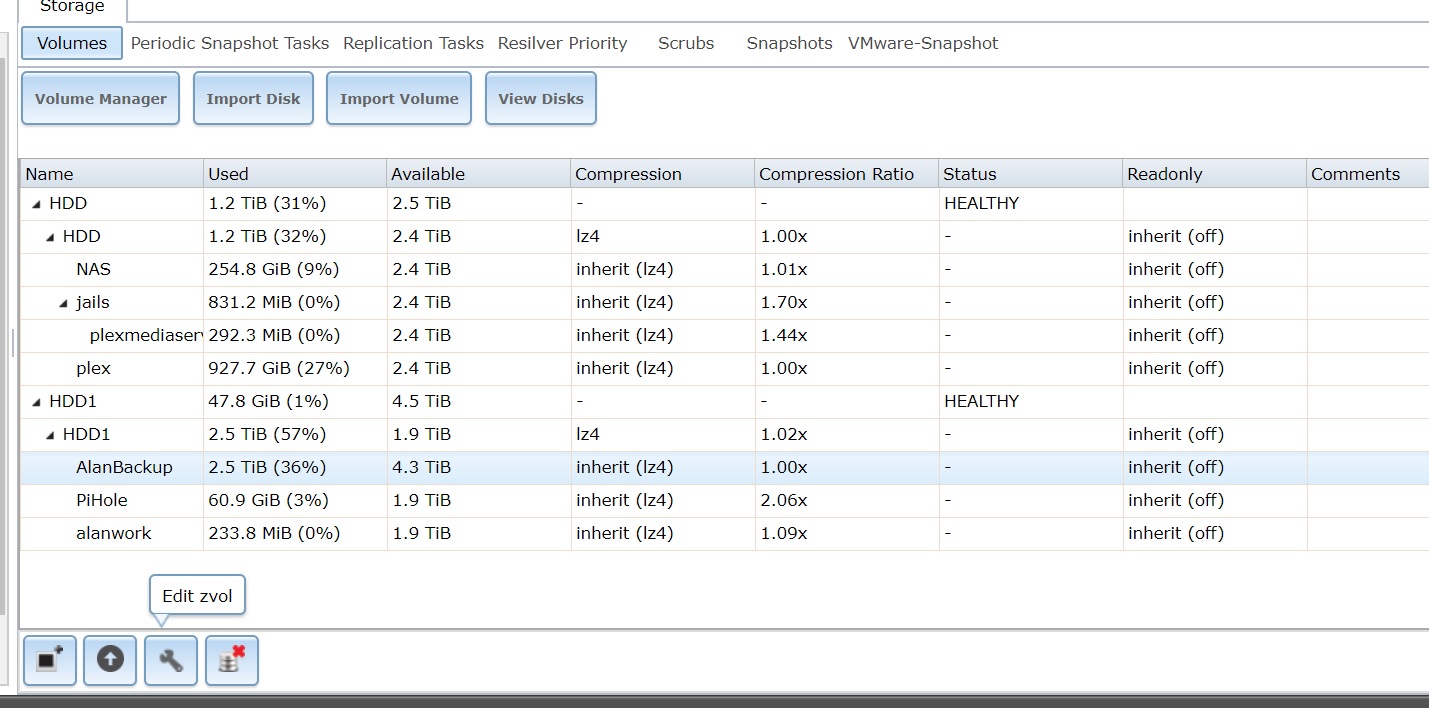The width and height of the screenshot is (1429, 708).
Task: Select the Volumes tab
Action: coord(72,43)
